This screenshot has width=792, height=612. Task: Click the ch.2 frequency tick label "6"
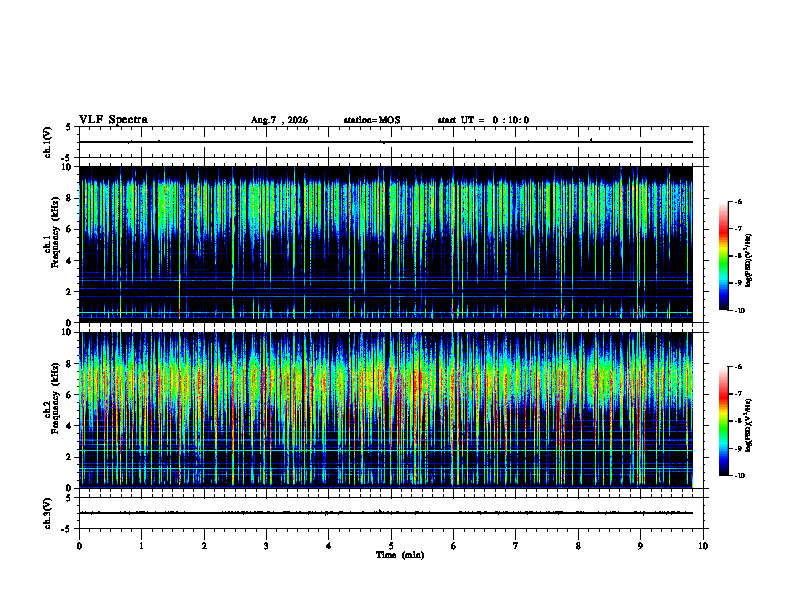pyautogui.click(x=70, y=395)
